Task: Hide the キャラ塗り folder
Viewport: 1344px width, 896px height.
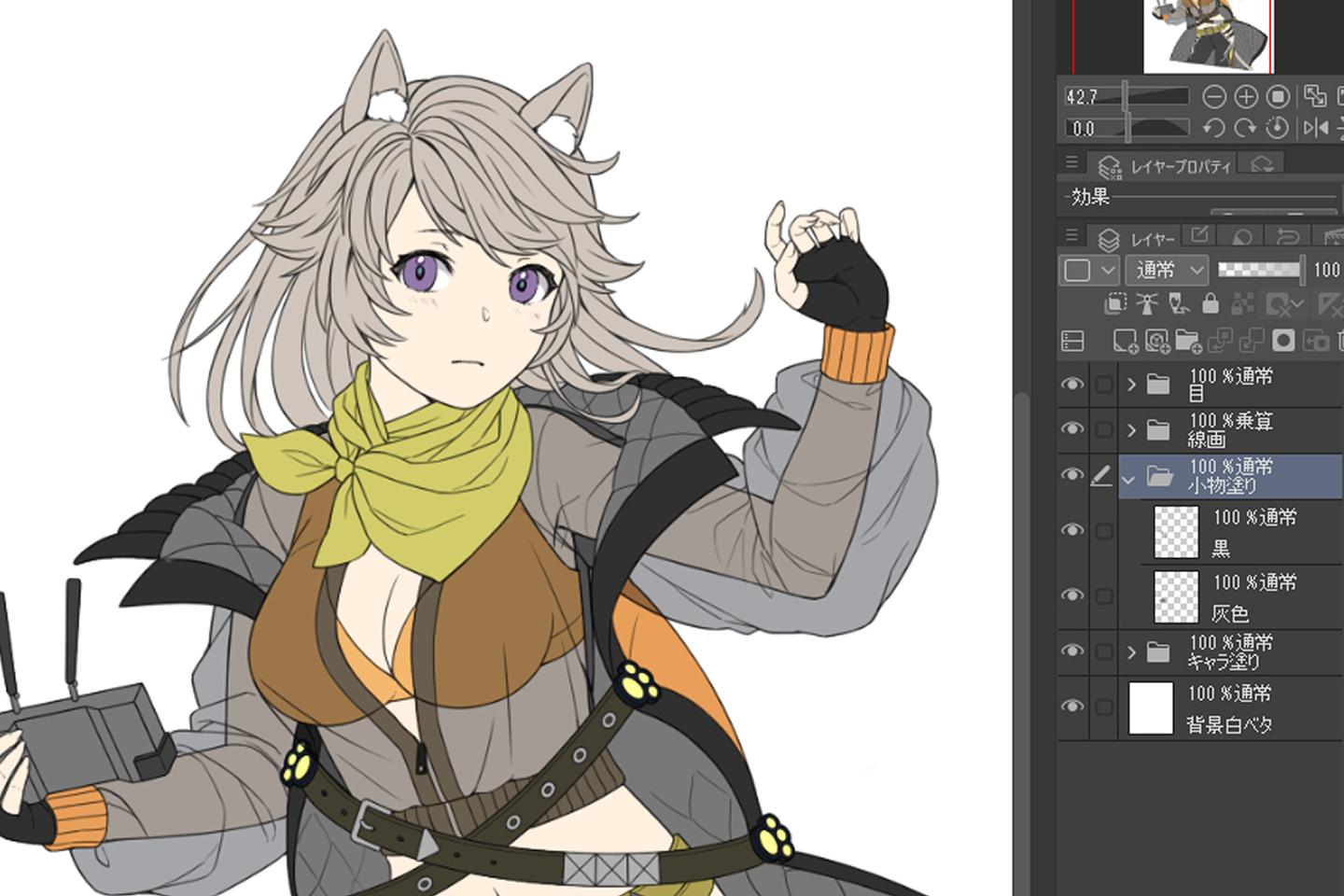Action: click(x=1072, y=651)
